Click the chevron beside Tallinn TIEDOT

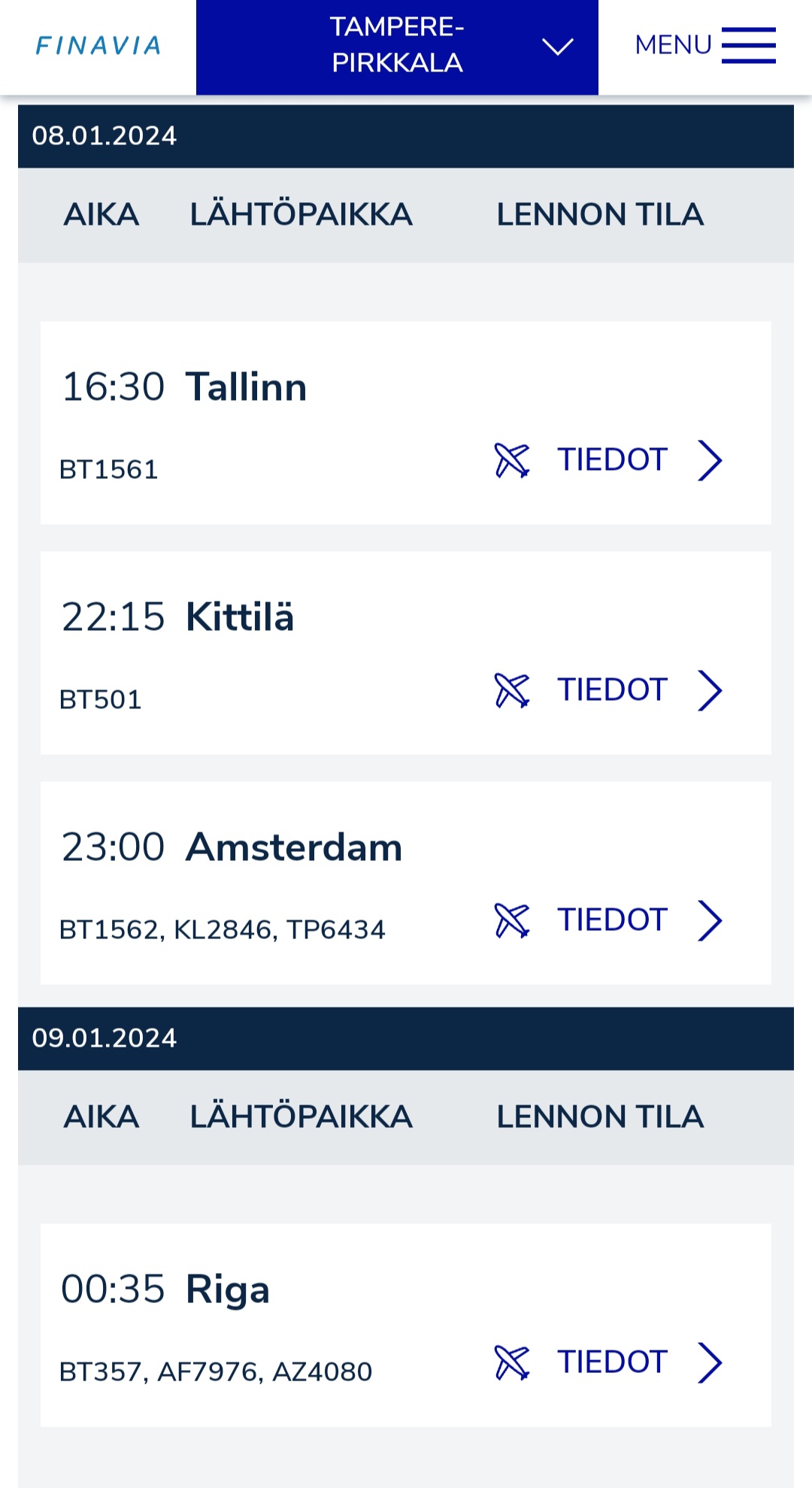point(710,460)
